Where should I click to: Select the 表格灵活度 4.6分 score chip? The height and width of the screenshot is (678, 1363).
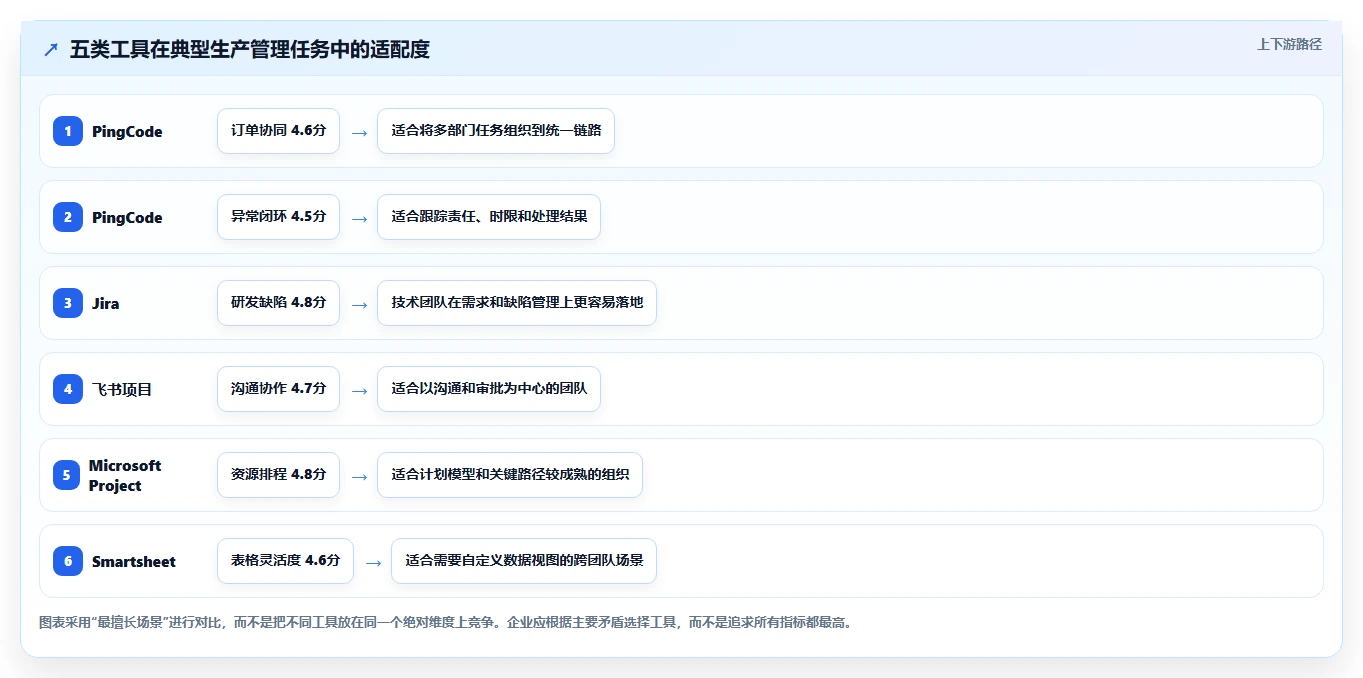(285, 561)
